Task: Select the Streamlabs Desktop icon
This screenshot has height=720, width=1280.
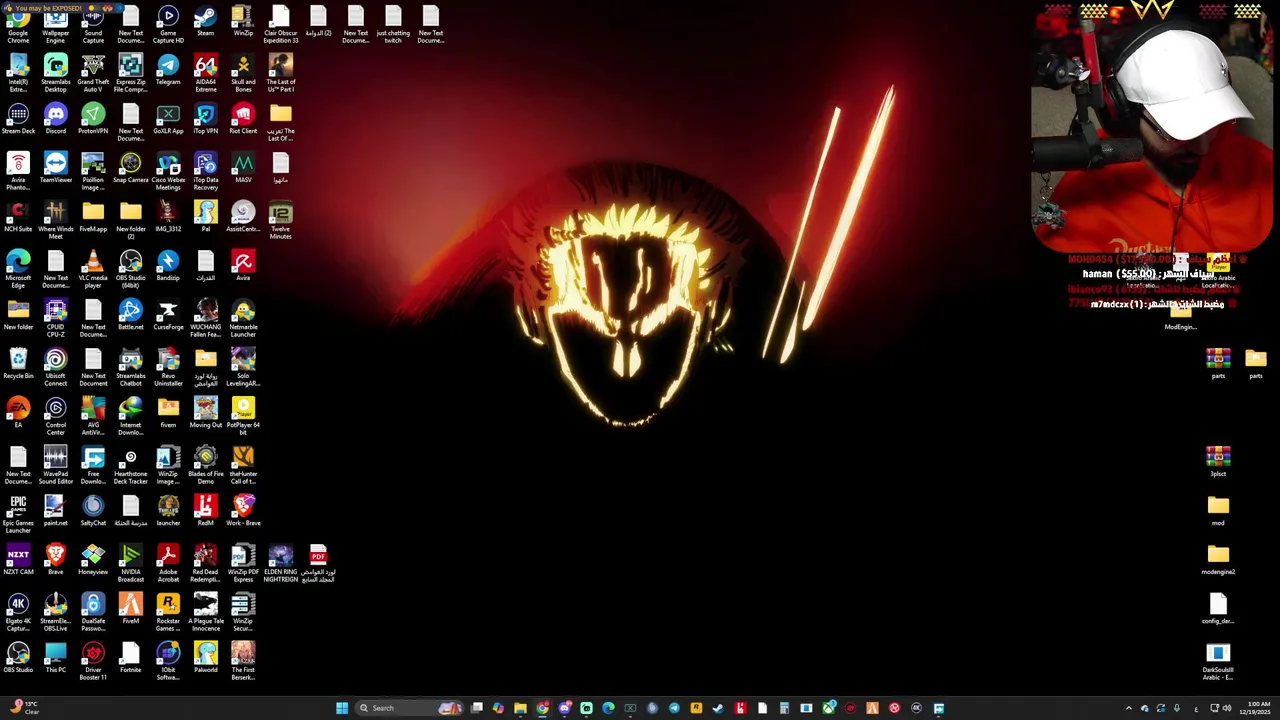Action: tap(56, 74)
